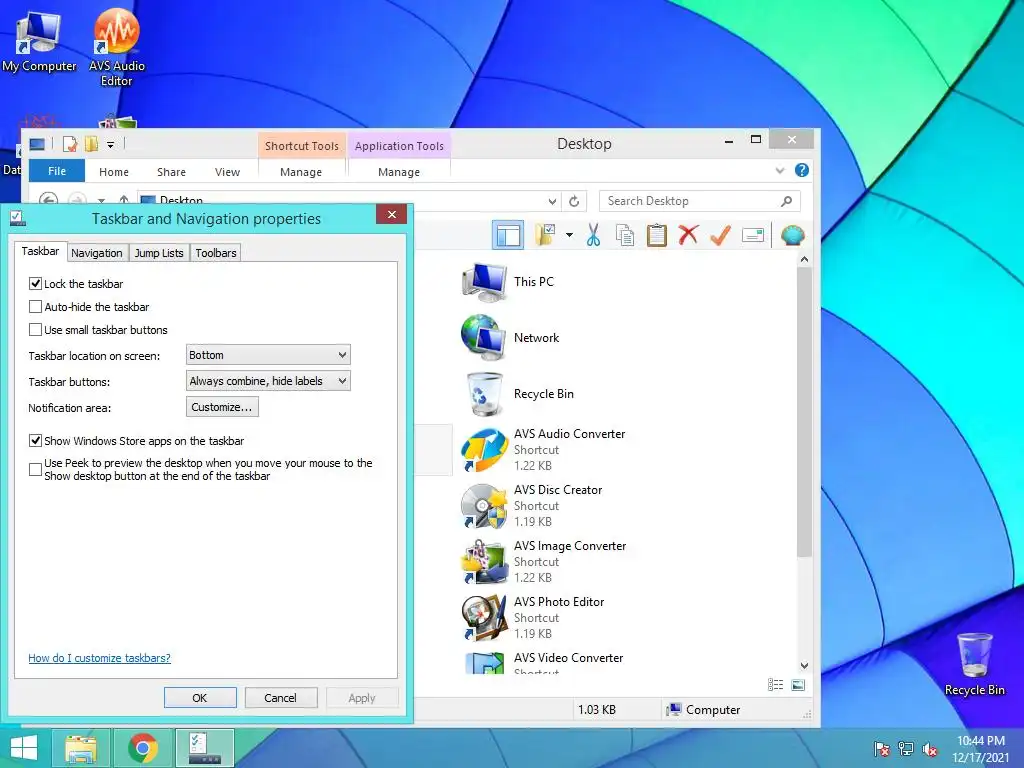Expand the Explorer ribbon chevron
Viewport: 1024px width, 768px height.
pos(780,171)
